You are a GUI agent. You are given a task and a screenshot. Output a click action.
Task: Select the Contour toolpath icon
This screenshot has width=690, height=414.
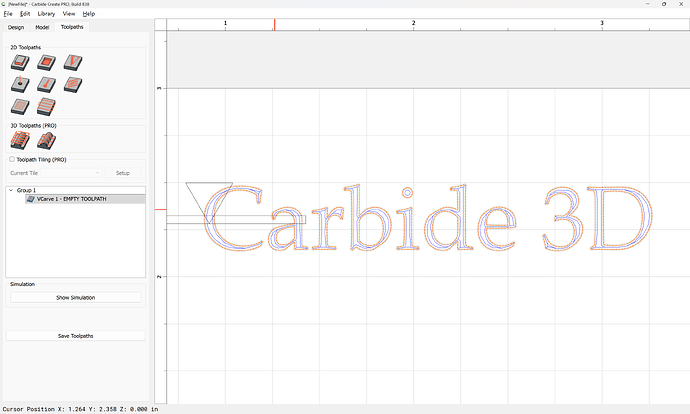click(20, 62)
